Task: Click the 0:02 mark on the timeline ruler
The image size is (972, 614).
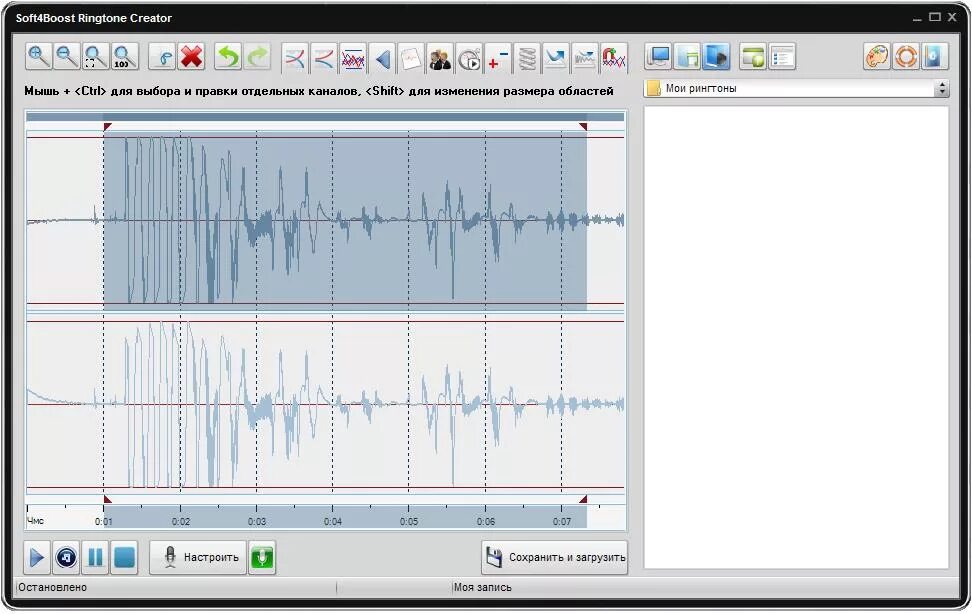Action: click(181, 521)
